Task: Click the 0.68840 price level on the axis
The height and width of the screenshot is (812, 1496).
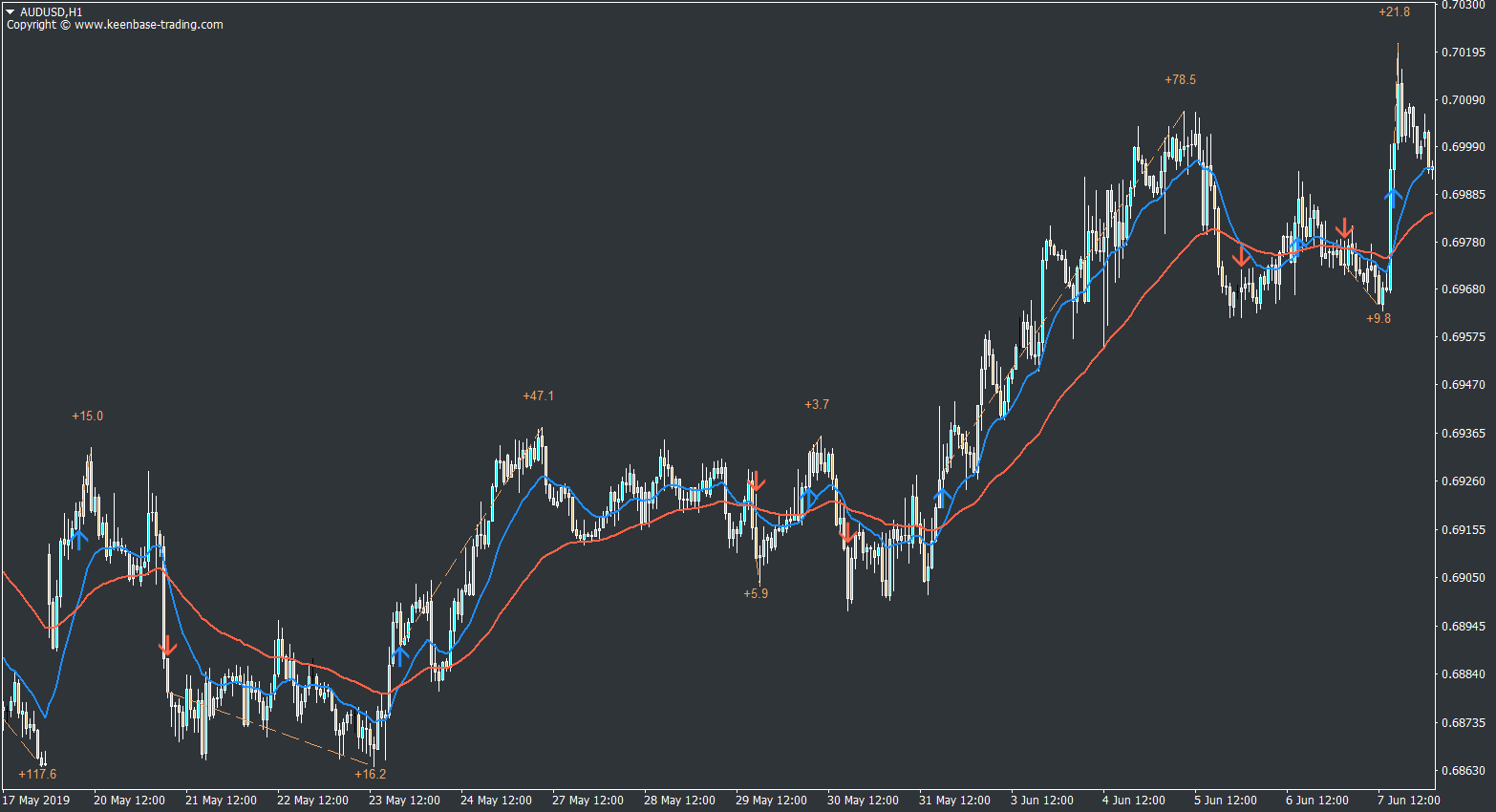Action: (x=1463, y=673)
